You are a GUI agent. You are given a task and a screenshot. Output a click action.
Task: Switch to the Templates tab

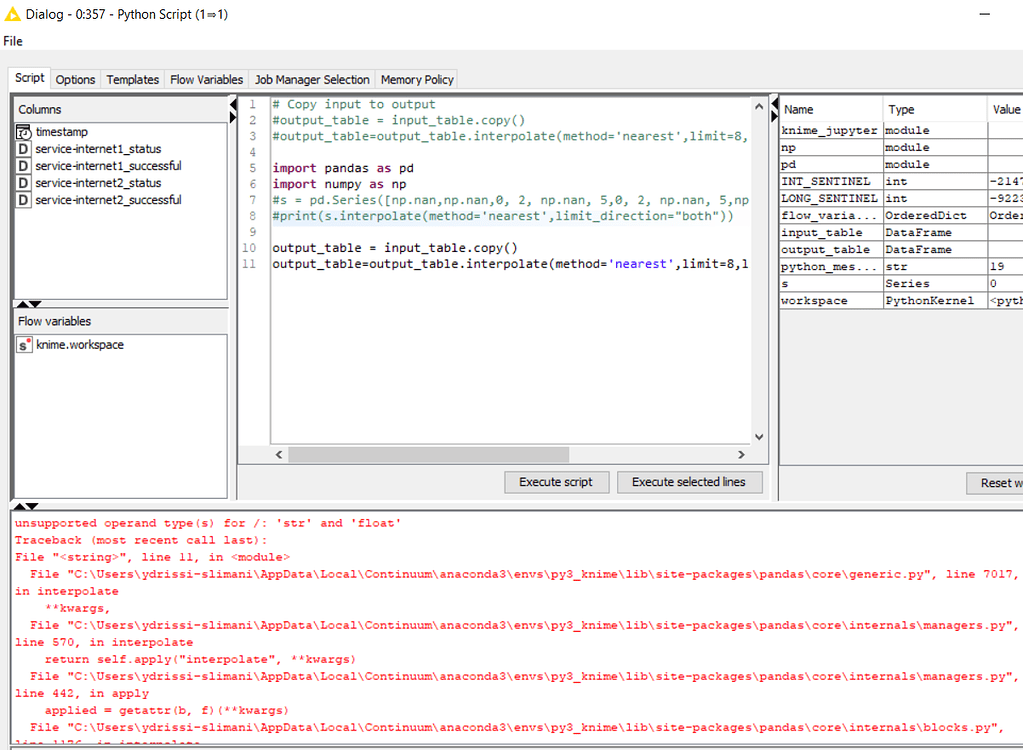click(132, 78)
